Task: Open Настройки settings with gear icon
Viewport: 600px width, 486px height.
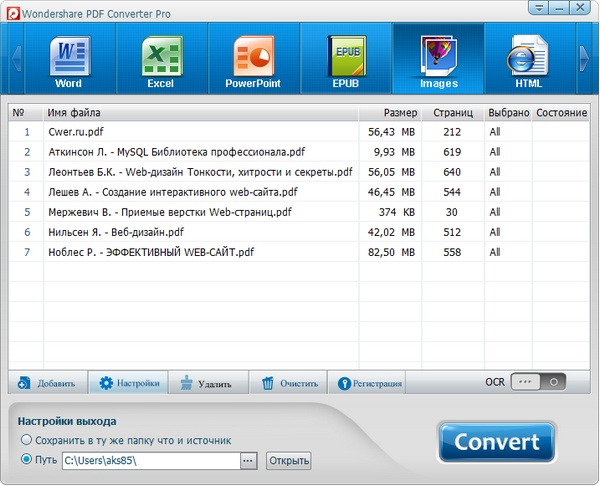Action: [x=128, y=383]
